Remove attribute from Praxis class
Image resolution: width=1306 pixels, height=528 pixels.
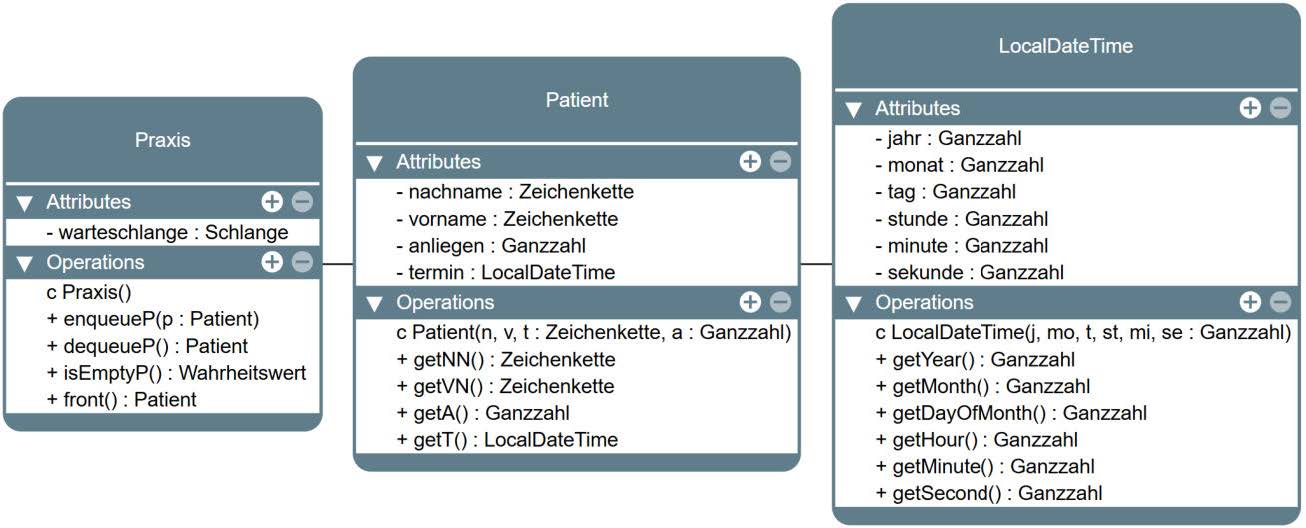pyautogui.click(x=302, y=202)
